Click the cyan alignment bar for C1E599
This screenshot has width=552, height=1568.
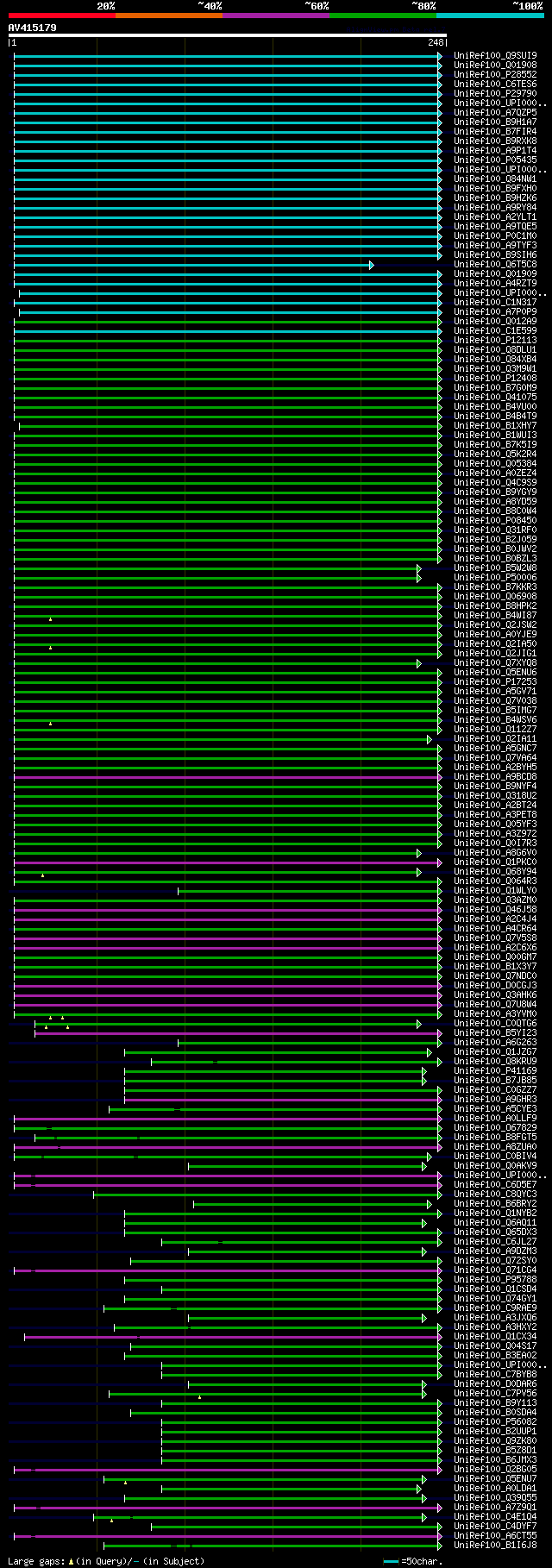pyautogui.click(x=228, y=331)
